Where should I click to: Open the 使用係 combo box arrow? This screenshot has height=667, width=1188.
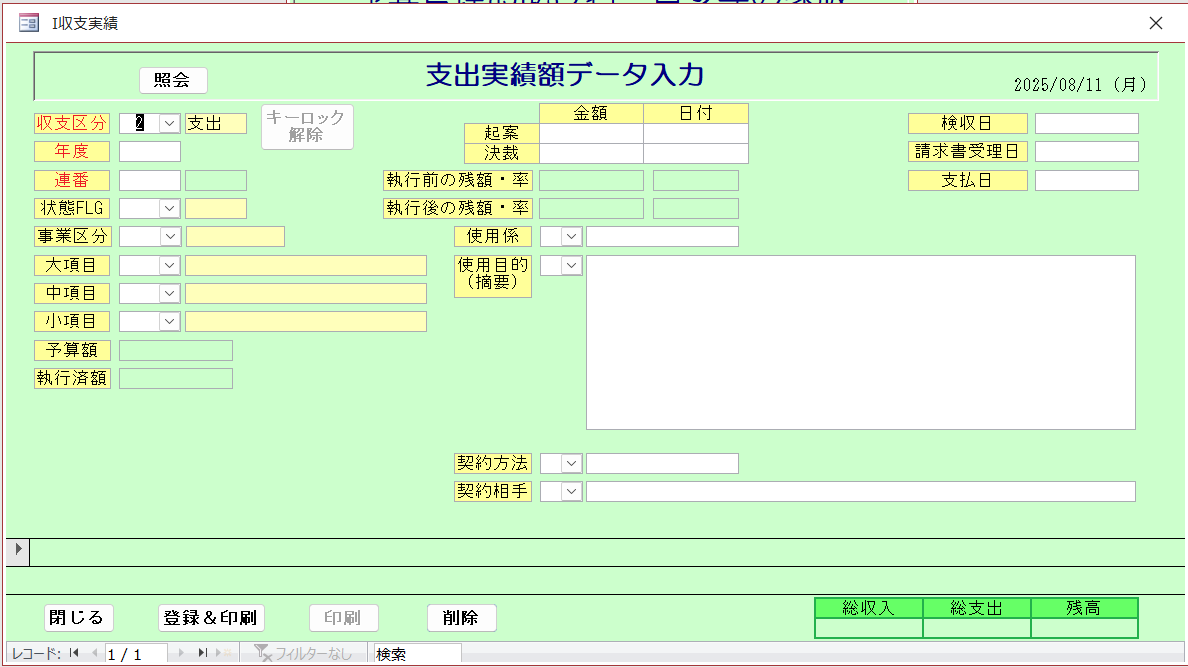(x=571, y=236)
